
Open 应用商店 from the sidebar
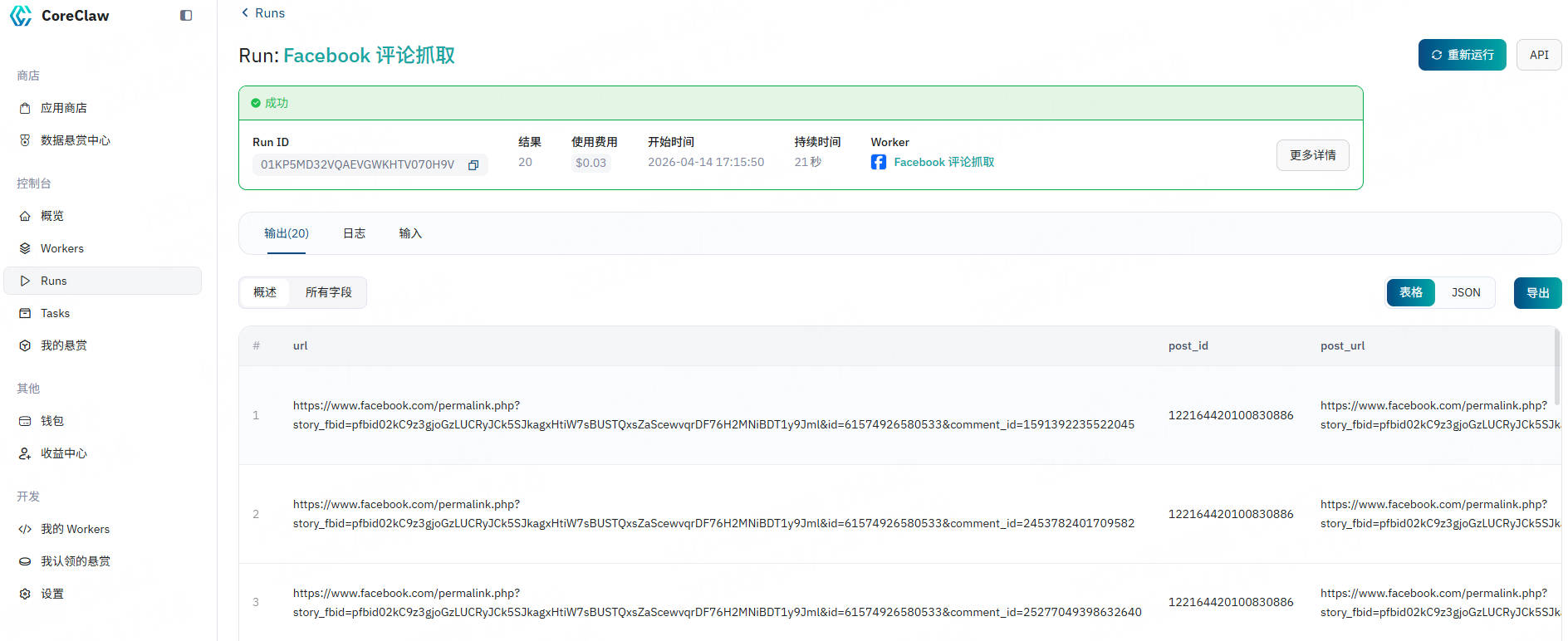pyautogui.click(x=63, y=108)
